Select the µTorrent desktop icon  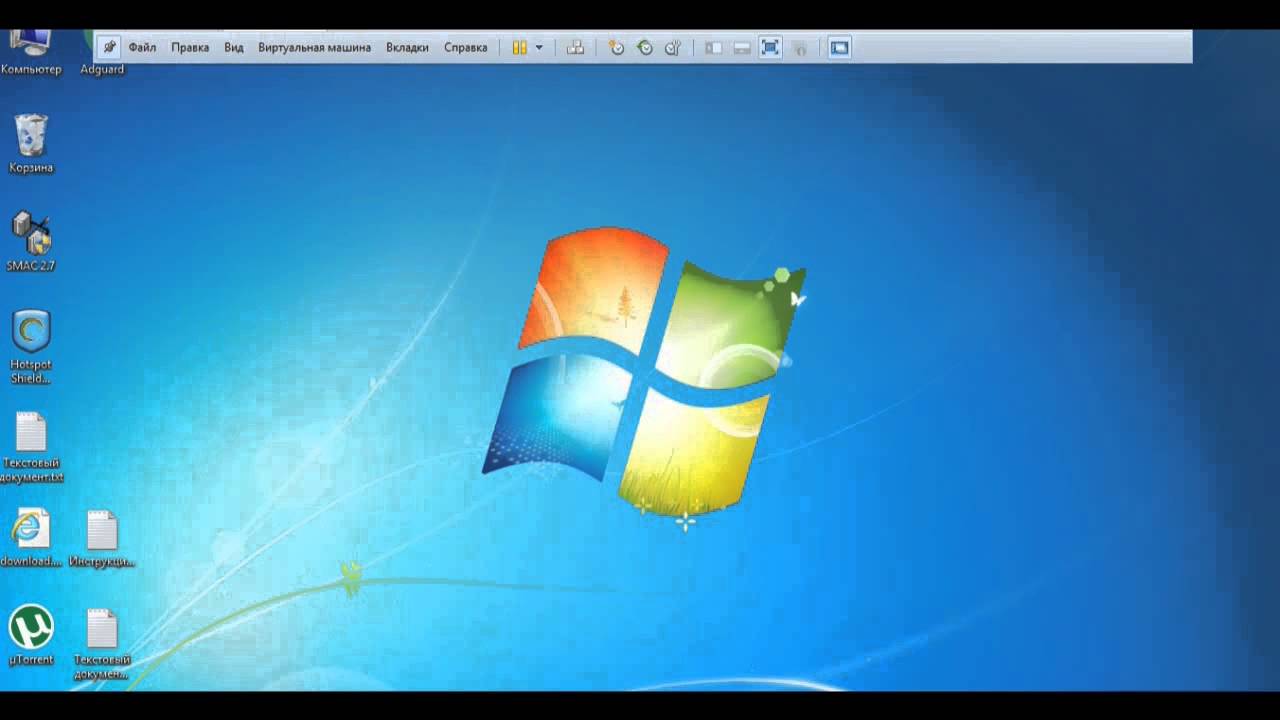click(31, 635)
